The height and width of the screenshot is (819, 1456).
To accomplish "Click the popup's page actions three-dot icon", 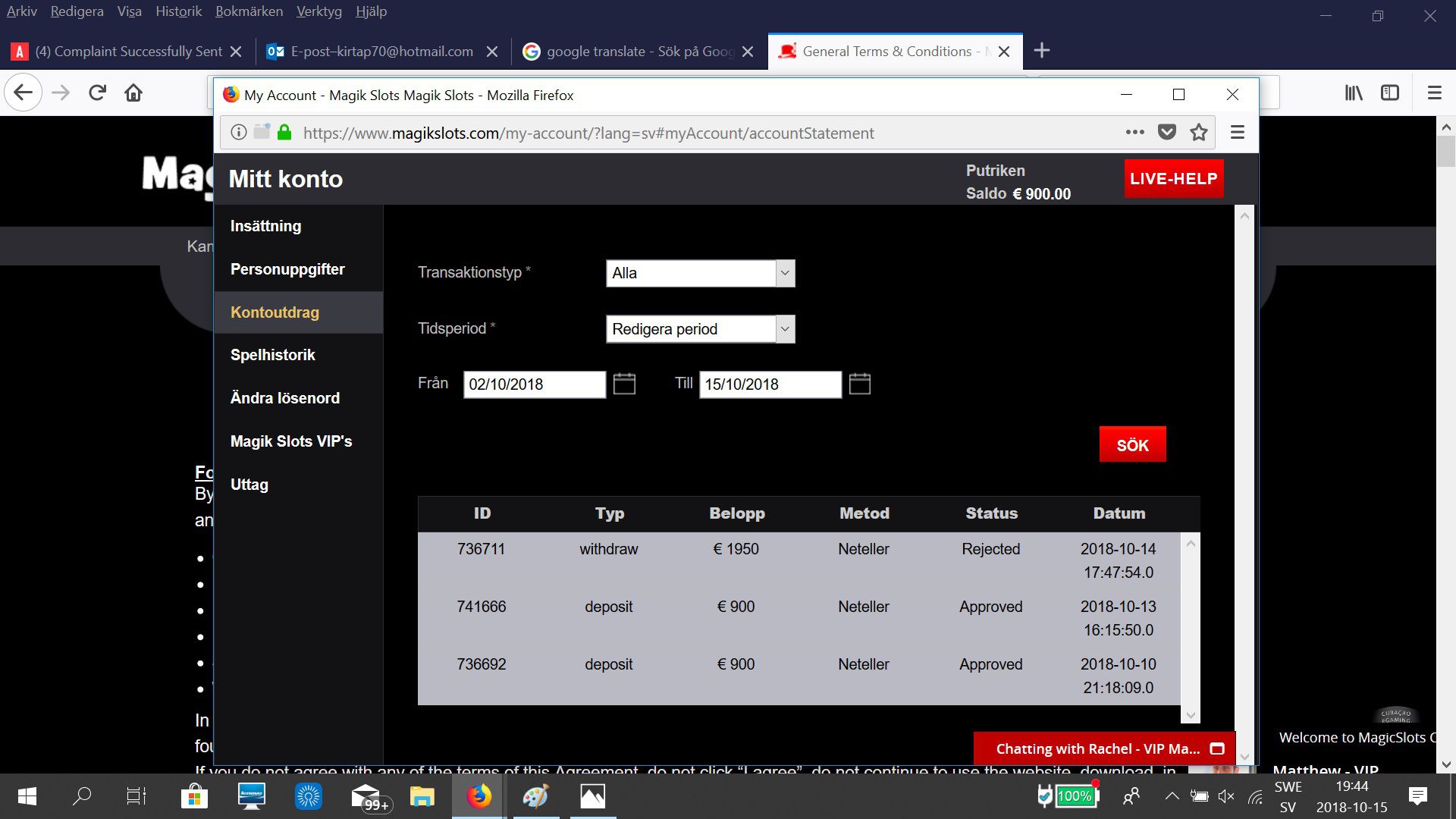I will (1134, 132).
